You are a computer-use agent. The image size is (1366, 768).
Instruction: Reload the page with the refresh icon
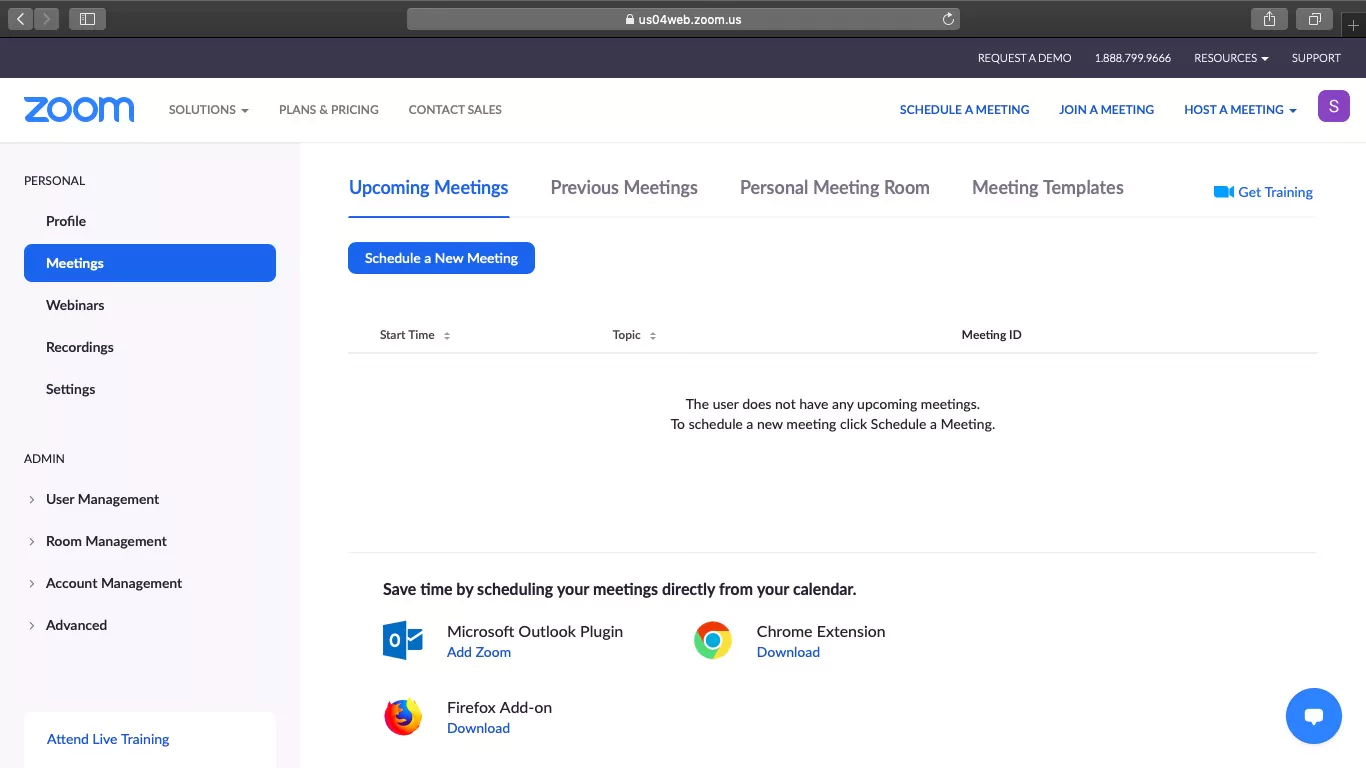[948, 19]
